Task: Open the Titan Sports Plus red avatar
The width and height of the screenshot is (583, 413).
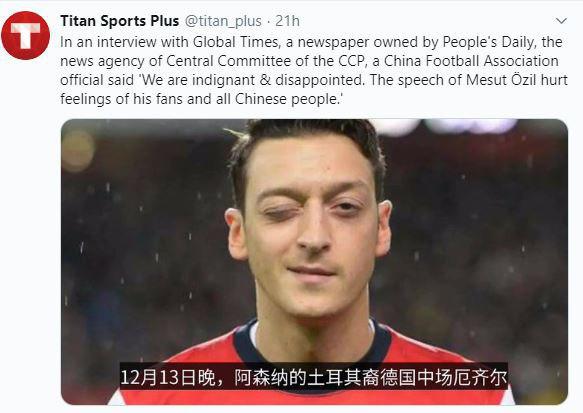Action: click(25, 35)
